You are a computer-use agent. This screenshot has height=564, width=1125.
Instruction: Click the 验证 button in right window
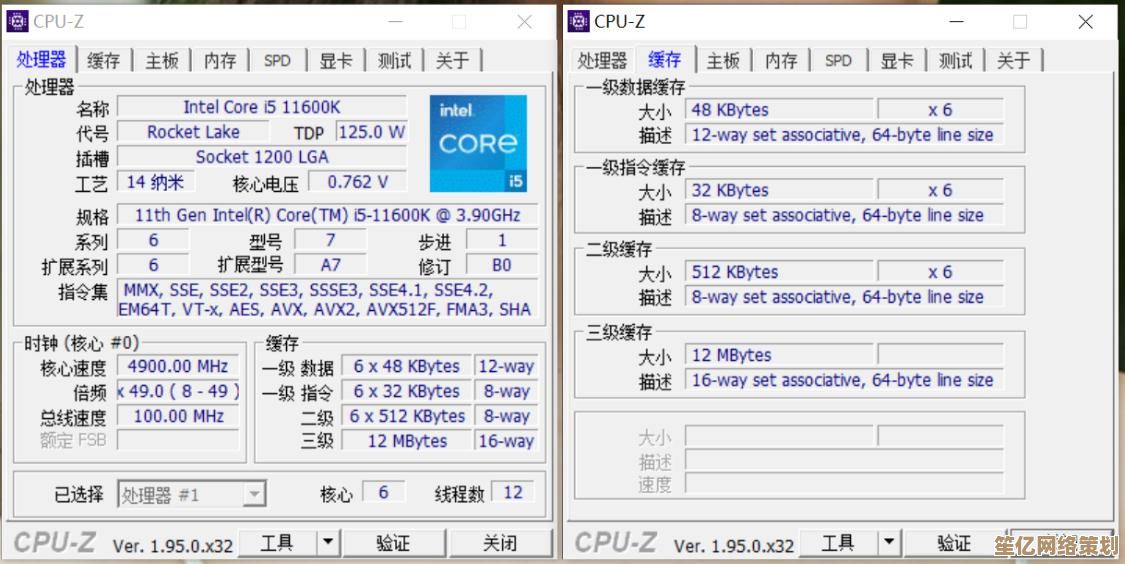(x=954, y=542)
